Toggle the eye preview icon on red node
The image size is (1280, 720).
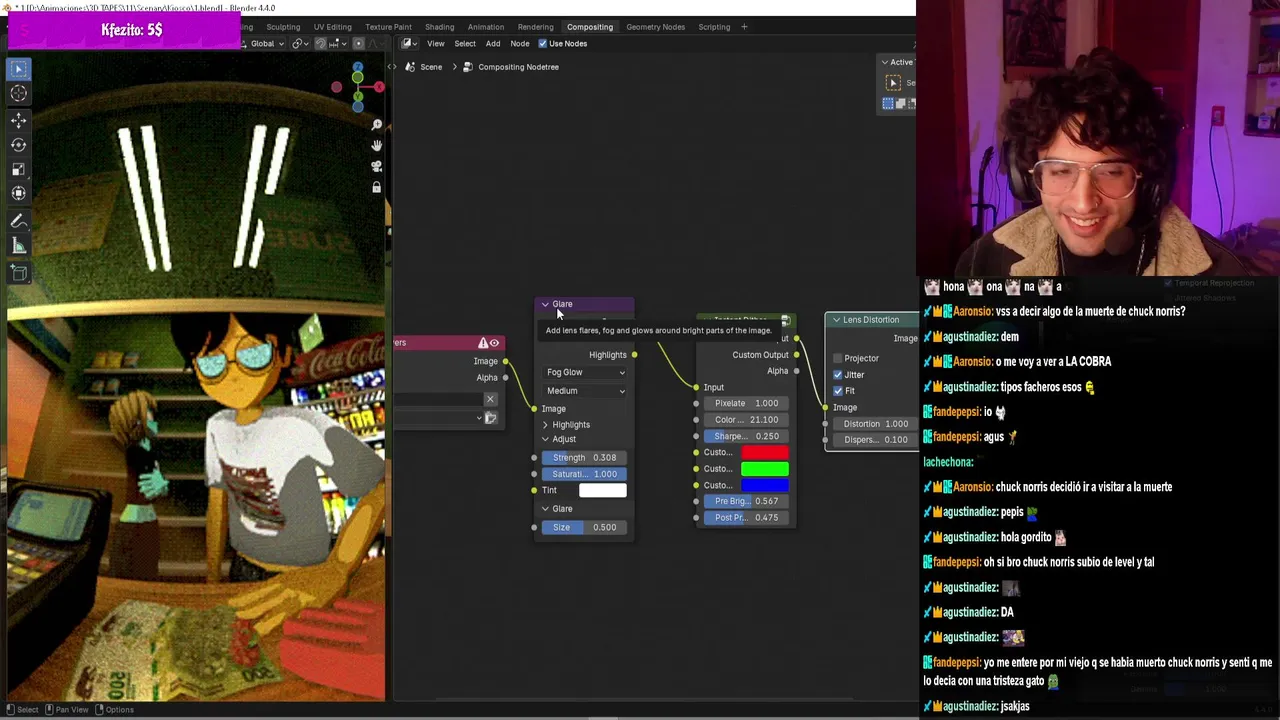pyautogui.click(x=494, y=343)
